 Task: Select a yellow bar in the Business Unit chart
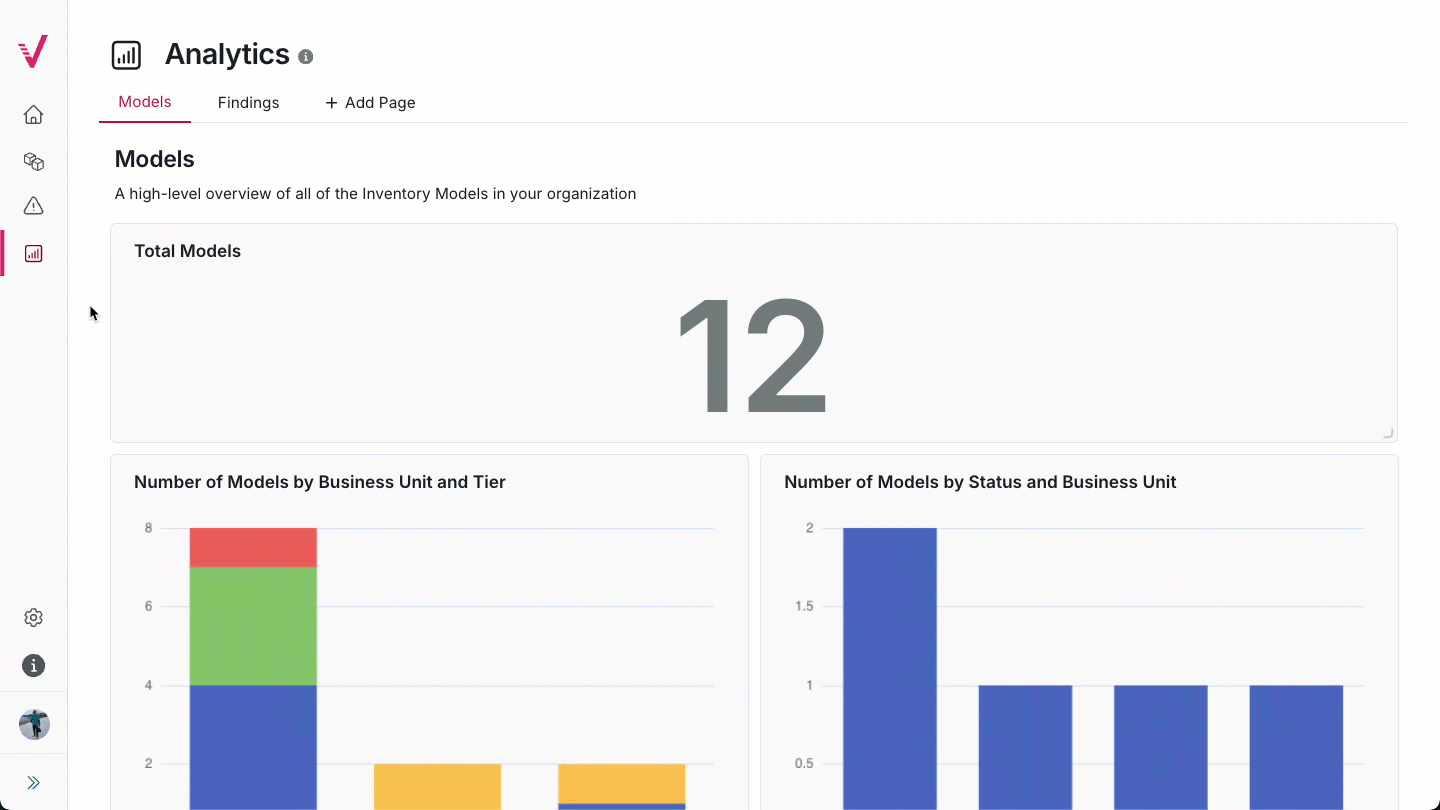coord(437,785)
